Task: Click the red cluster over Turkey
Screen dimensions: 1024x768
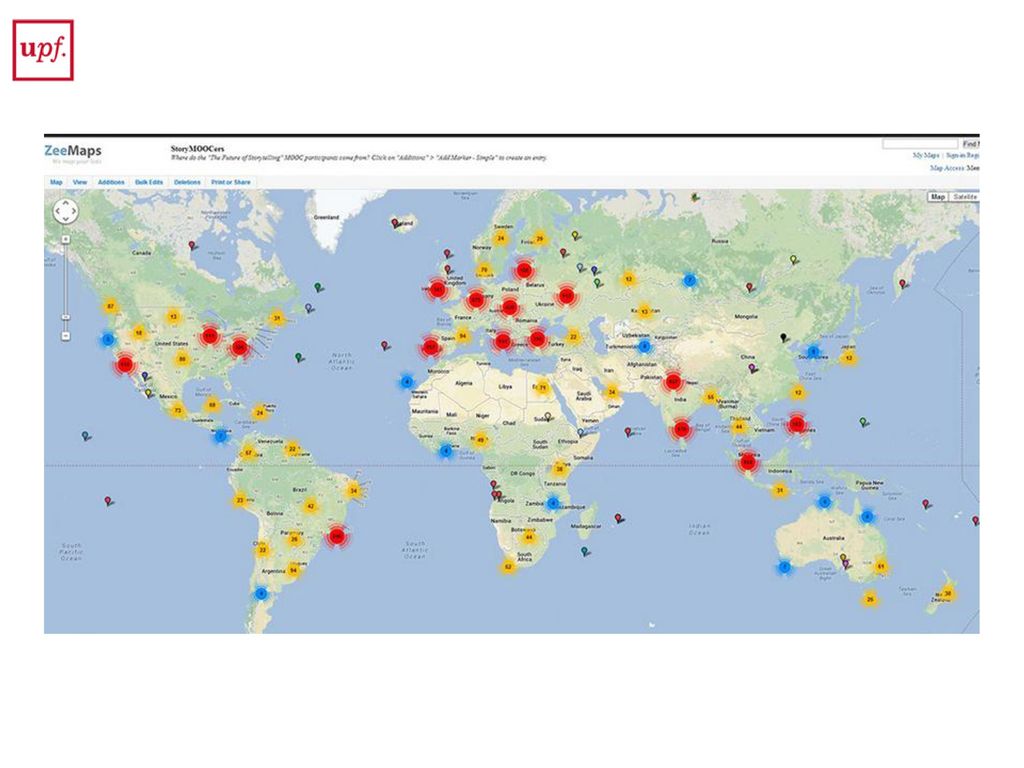Action: tap(537, 338)
